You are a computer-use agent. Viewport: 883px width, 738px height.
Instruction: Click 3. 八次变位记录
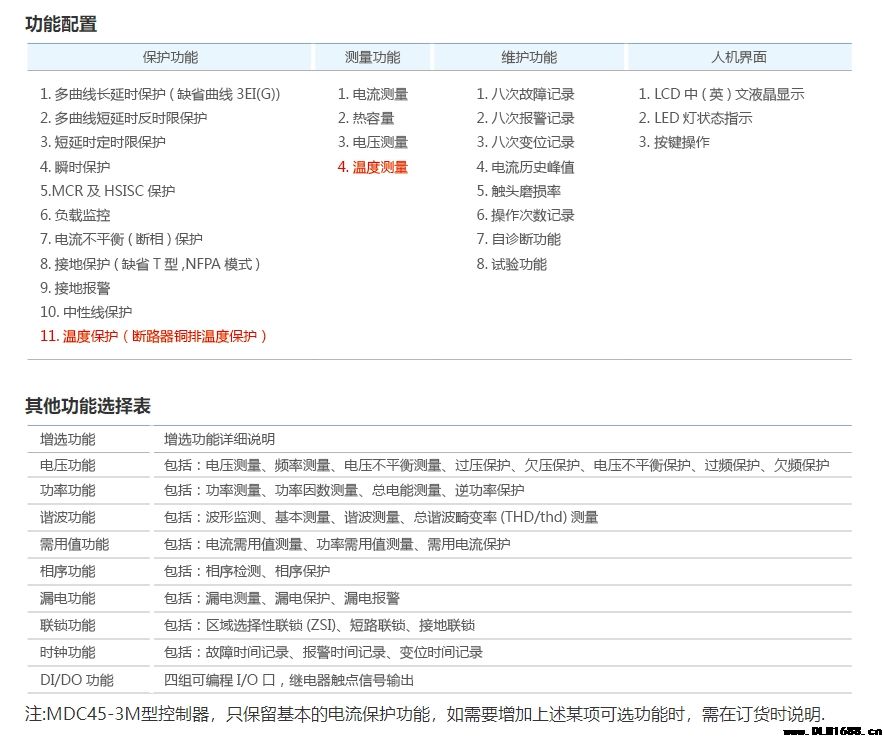click(x=525, y=142)
